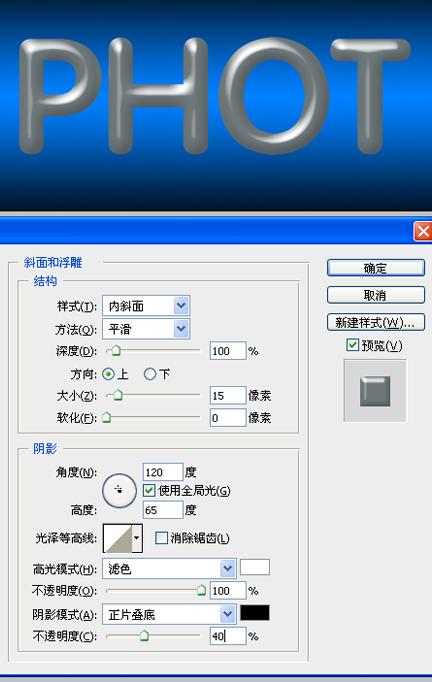Expand the gloss contour dropdown arrow
This screenshot has height=682, width=432.
point(137,538)
